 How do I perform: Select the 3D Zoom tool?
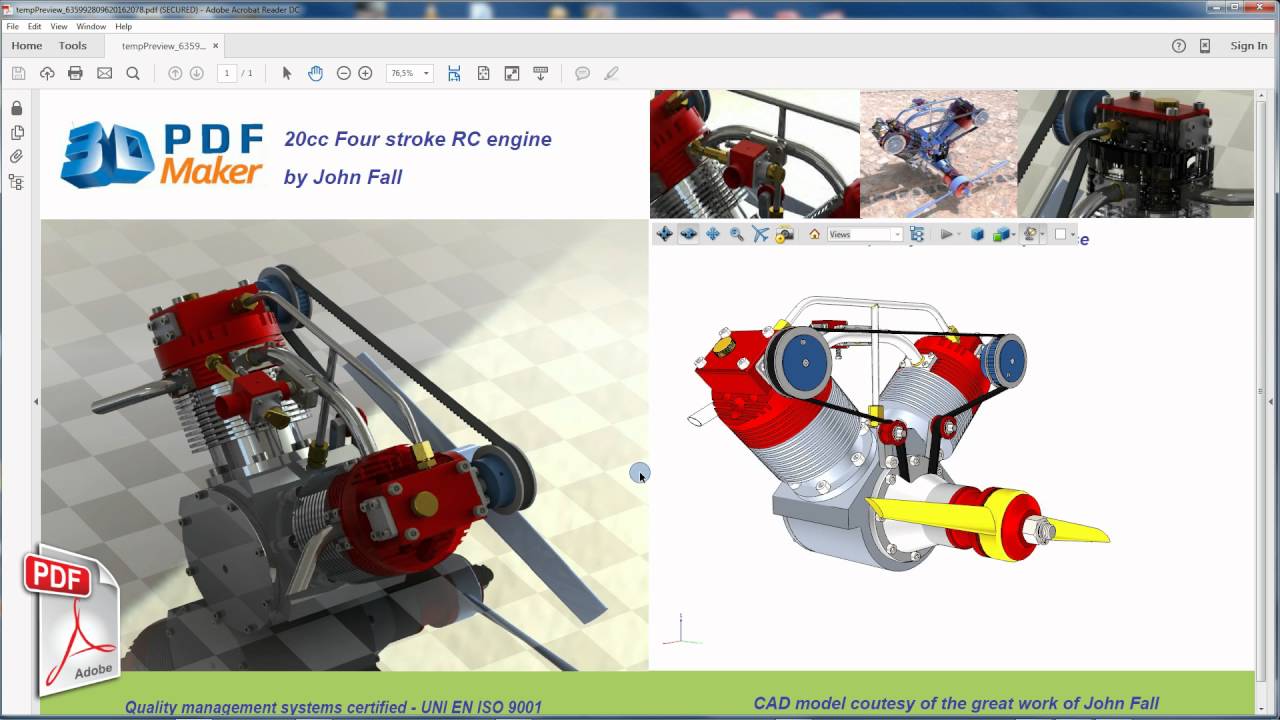737,234
